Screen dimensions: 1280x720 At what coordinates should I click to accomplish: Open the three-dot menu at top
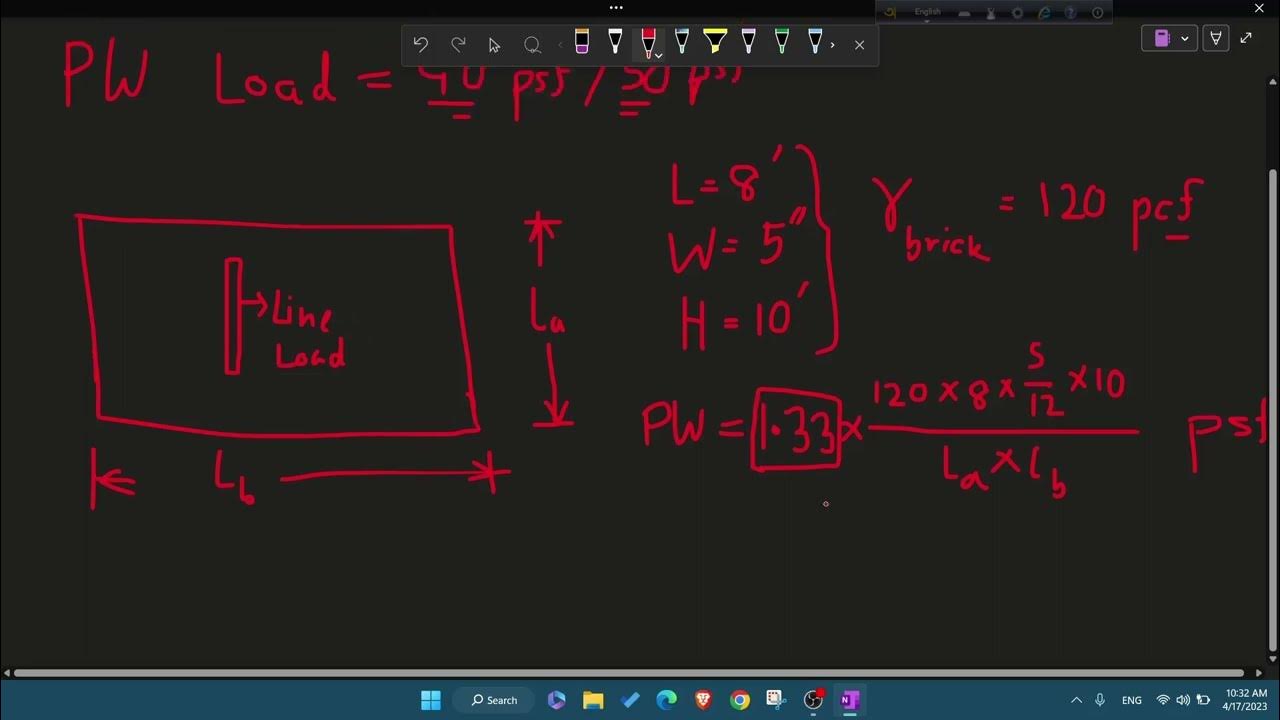pos(616,8)
